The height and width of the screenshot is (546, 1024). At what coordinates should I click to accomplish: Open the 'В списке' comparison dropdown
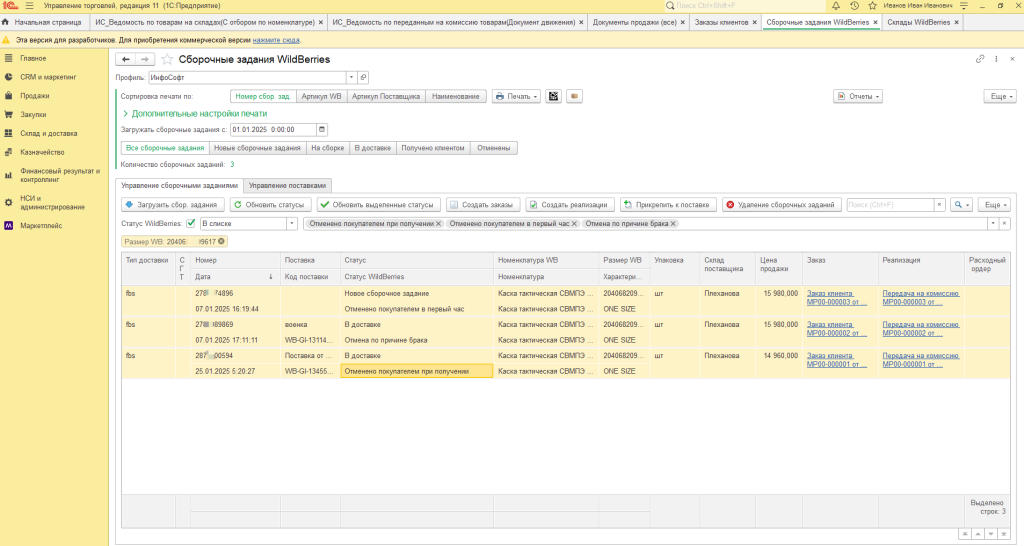click(x=292, y=223)
